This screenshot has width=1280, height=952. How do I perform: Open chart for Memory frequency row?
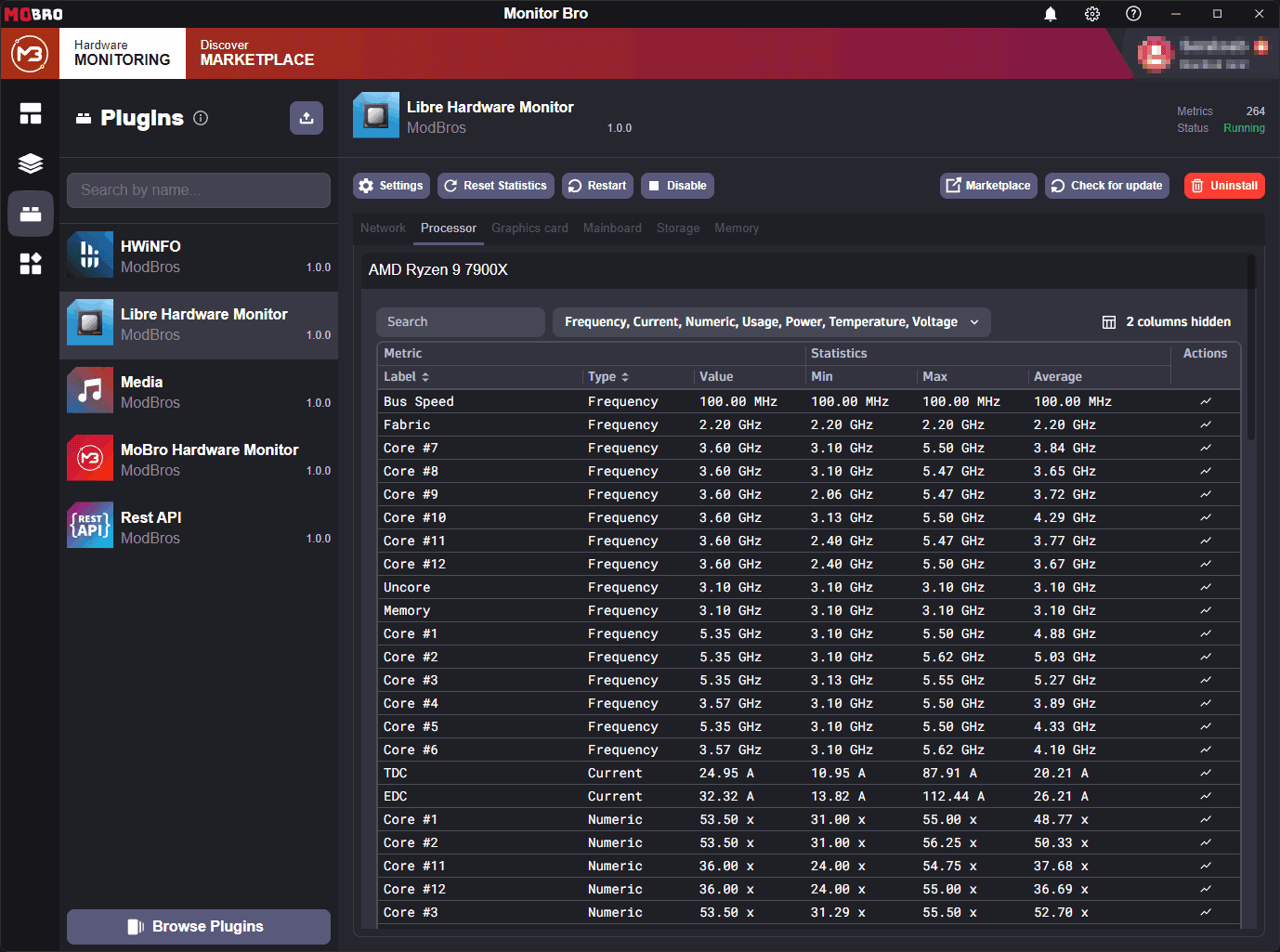[1205, 610]
